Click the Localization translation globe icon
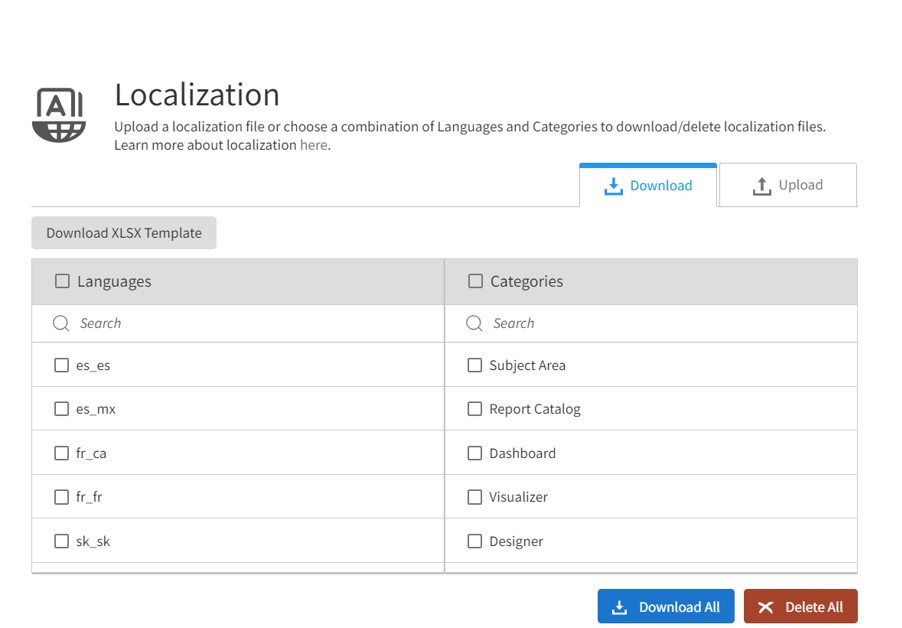 point(58,113)
